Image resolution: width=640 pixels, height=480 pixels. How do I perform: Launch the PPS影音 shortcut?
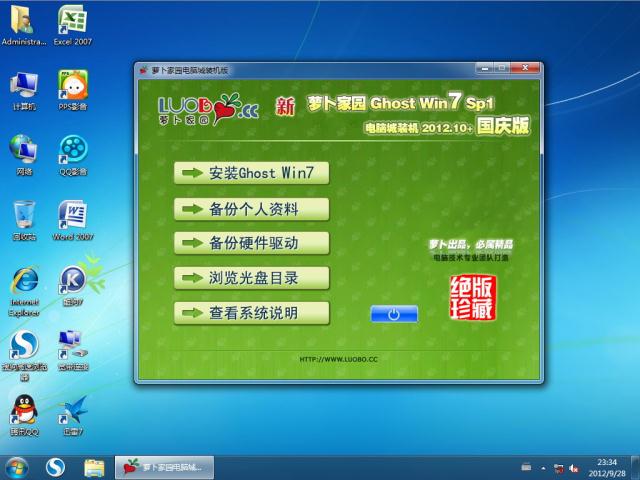[x=73, y=90]
